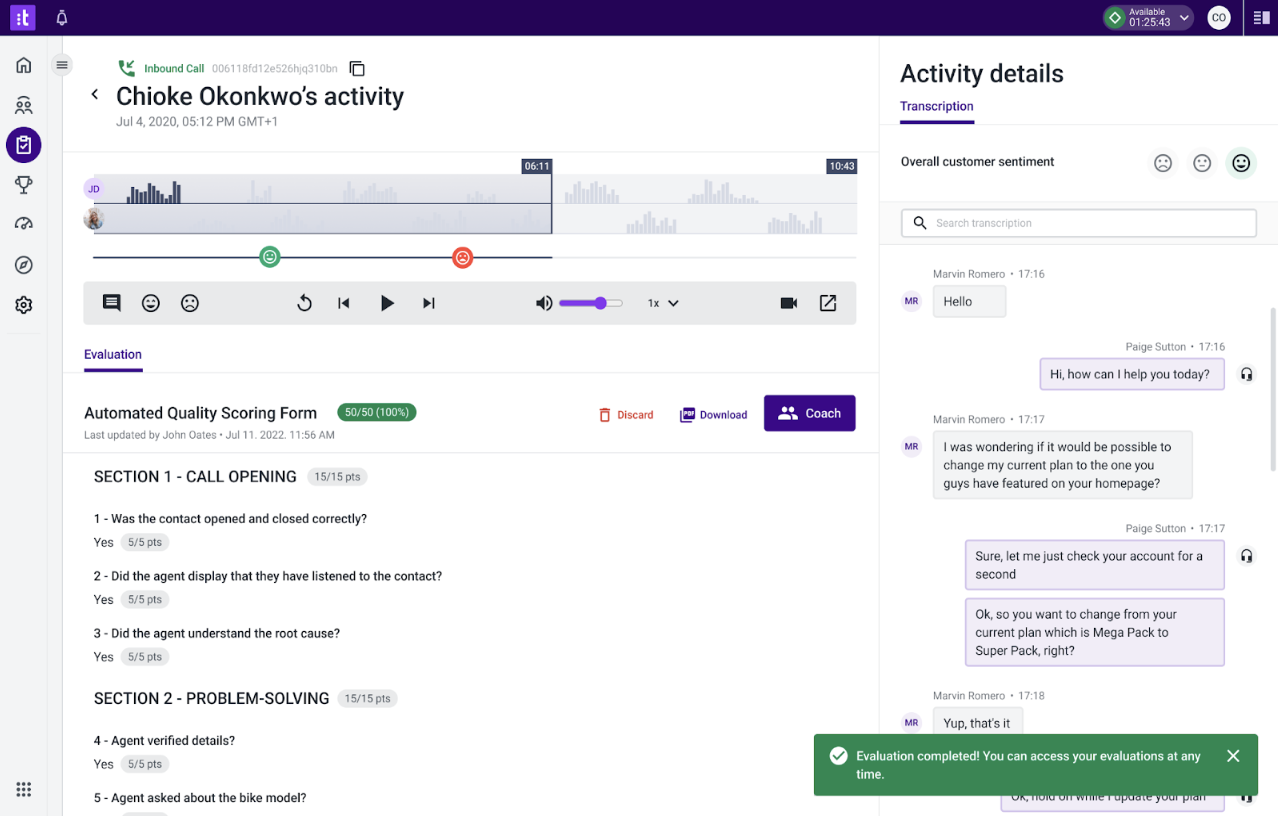This screenshot has width=1278, height=816.
Task: Click the 'Hello' transcript message
Action: [x=969, y=302]
